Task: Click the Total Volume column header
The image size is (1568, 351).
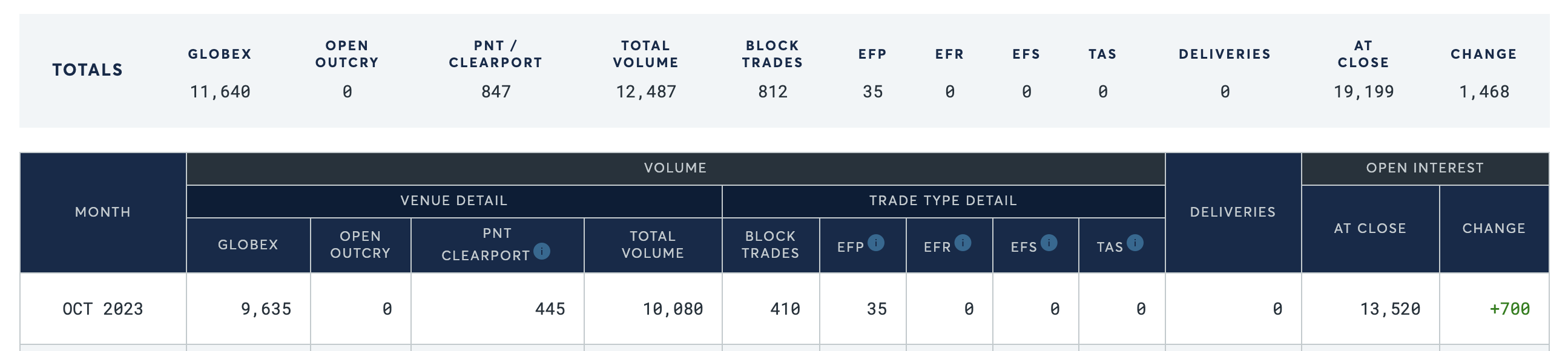Action: (x=653, y=244)
